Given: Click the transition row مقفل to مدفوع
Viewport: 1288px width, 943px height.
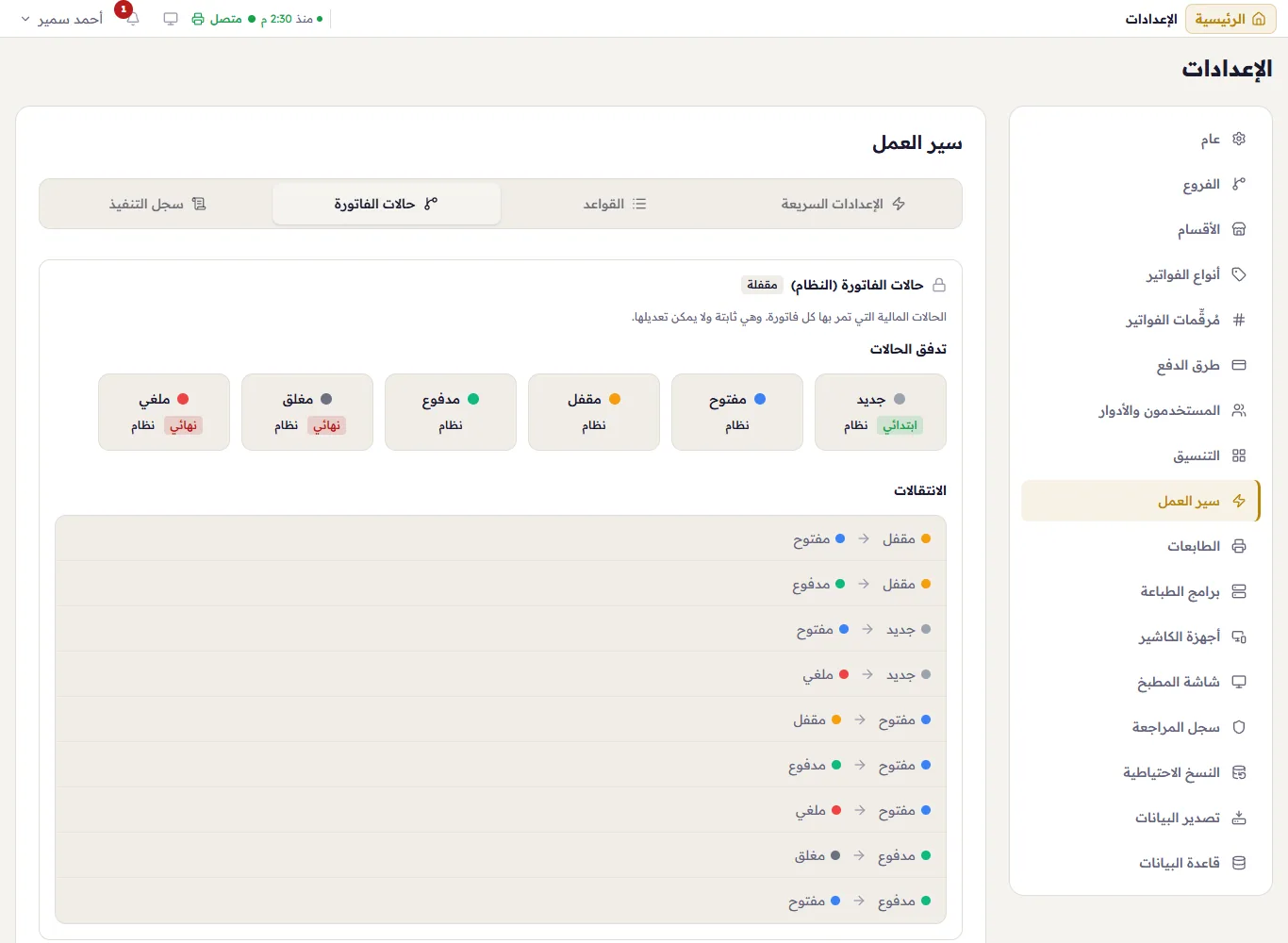Looking at the screenshot, I should pos(501,584).
